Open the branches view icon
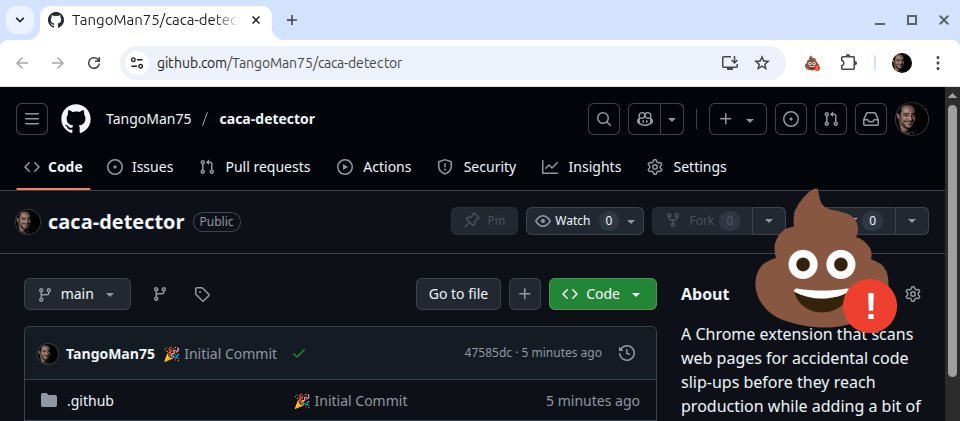Viewport: 960px width, 421px height. tap(160, 294)
